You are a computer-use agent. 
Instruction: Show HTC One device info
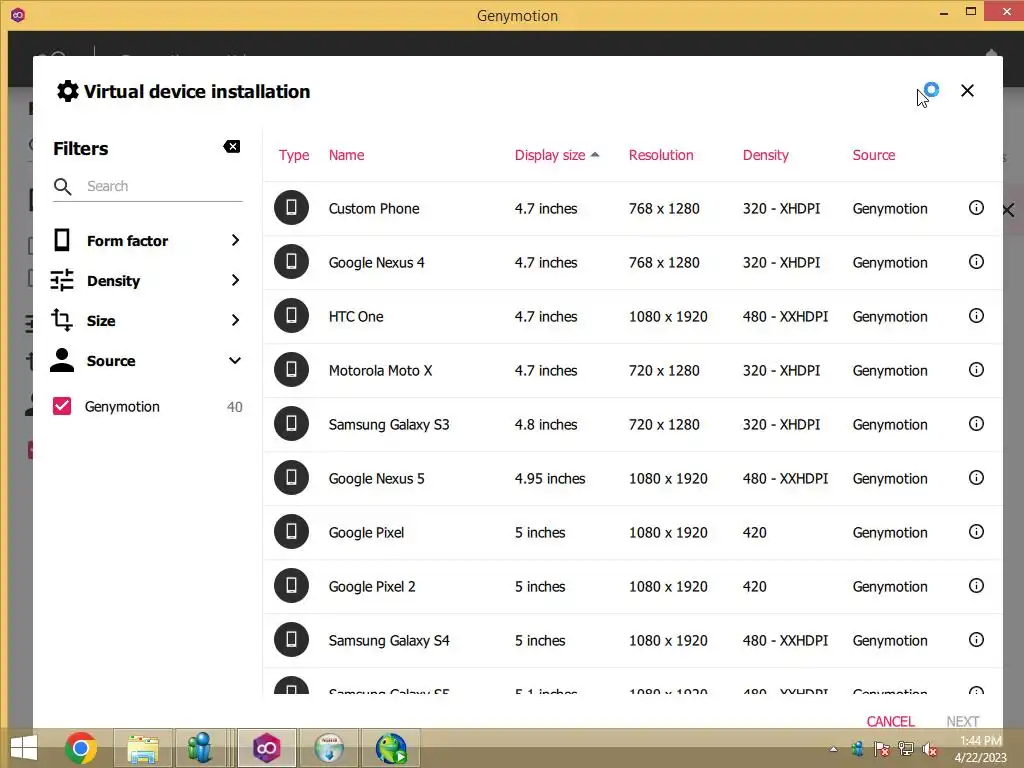click(976, 316)
